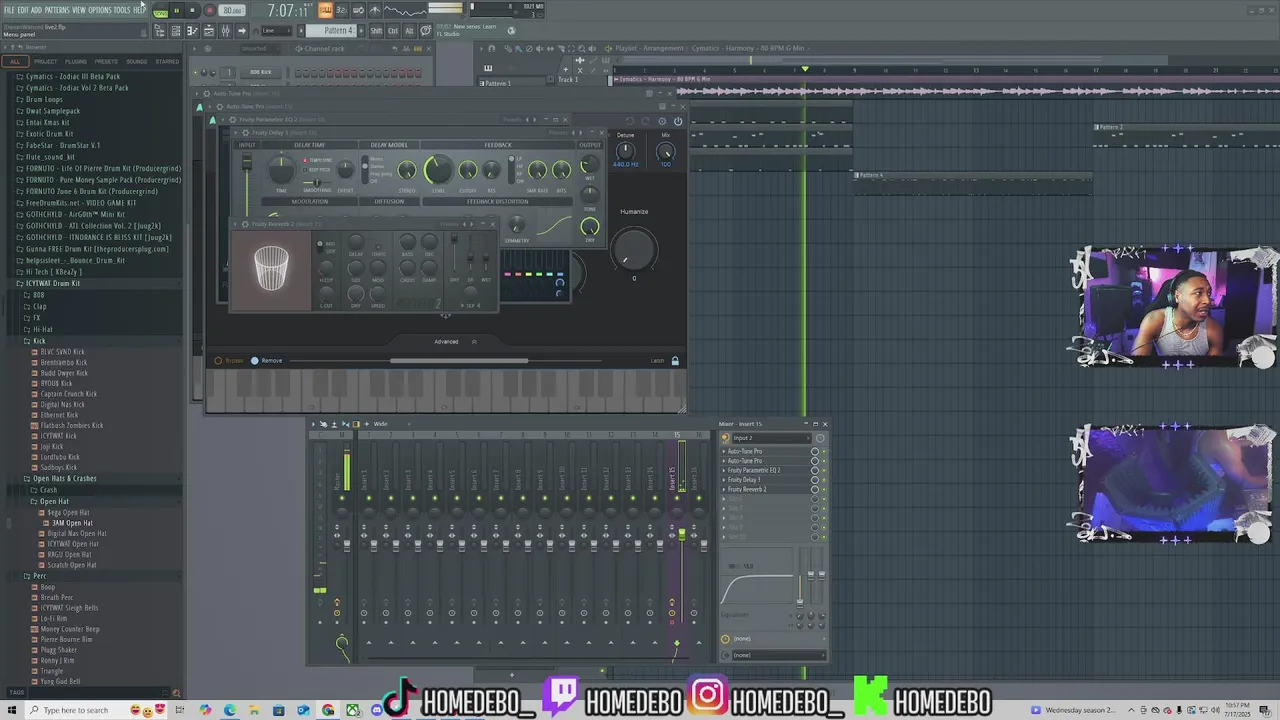
Task: Open the PATTERNS menu
Action: click(x=57, y=10)
